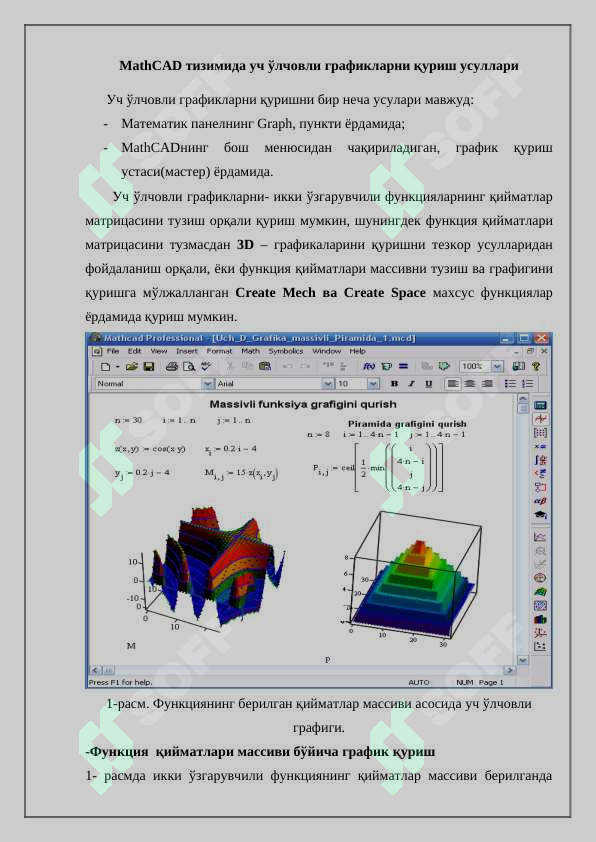Save the worksheet with the floppy icon
Viewport: 596px width, 842px height.
point(149,366)
